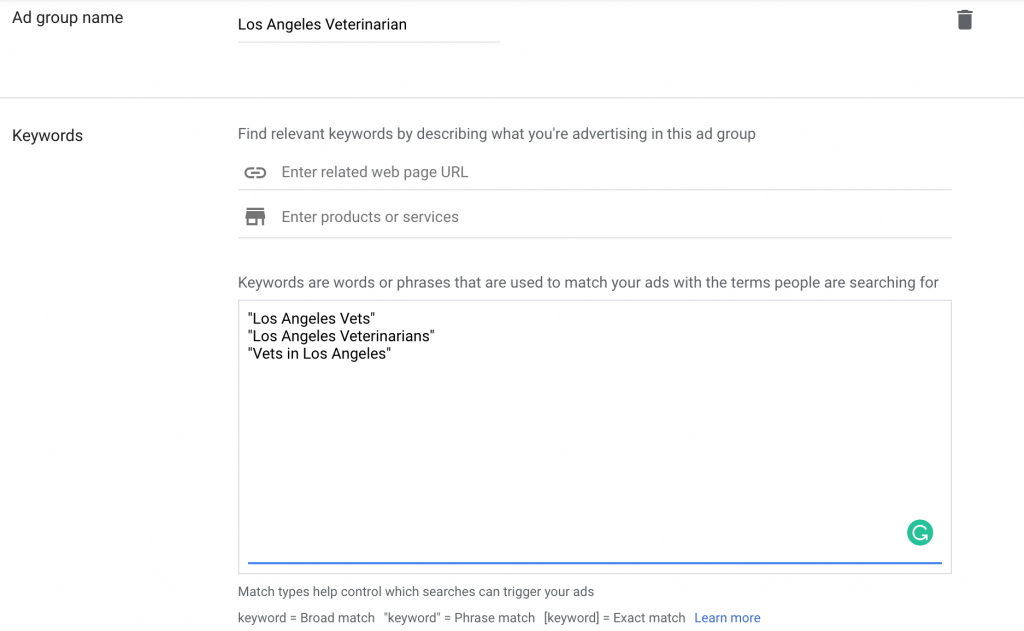Image resolution: width=1024 pixels, height=631 pixels.
Task: Click the Ad group name label
Action: click(67, 18)
